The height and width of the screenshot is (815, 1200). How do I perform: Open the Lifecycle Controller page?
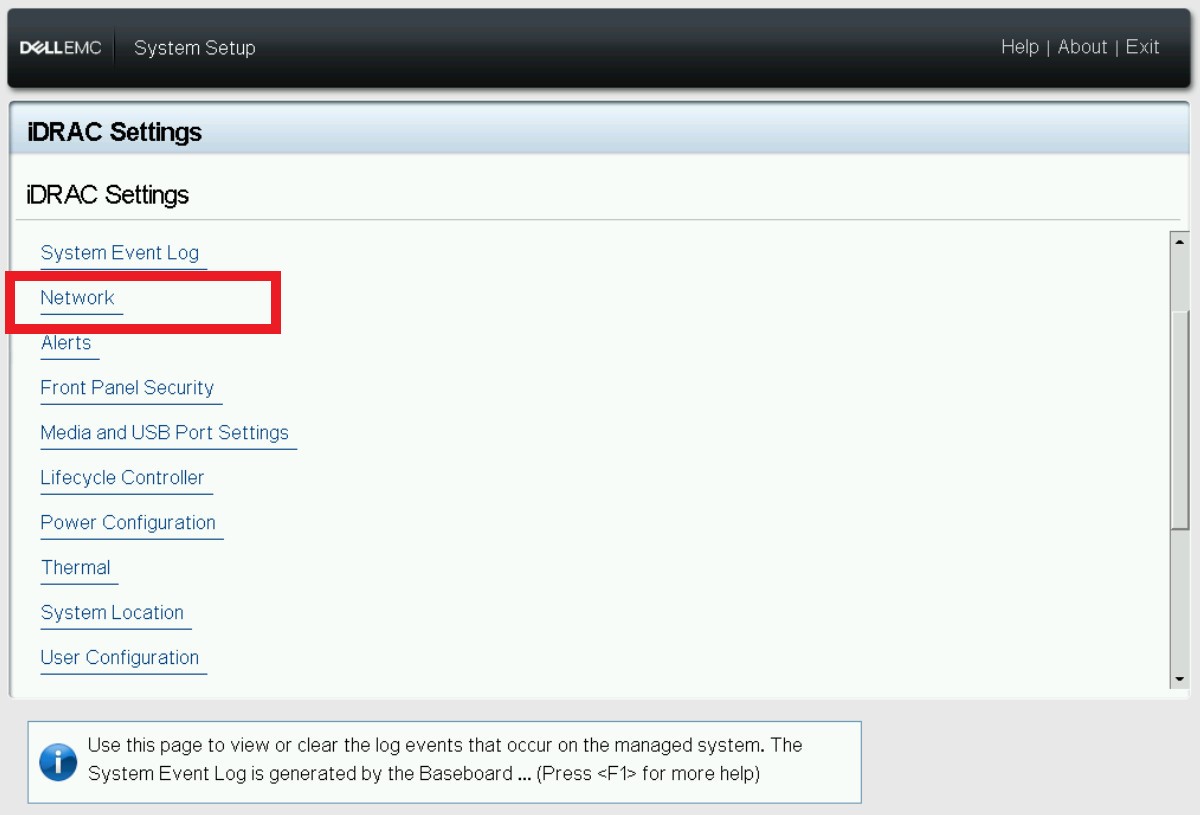124,477
